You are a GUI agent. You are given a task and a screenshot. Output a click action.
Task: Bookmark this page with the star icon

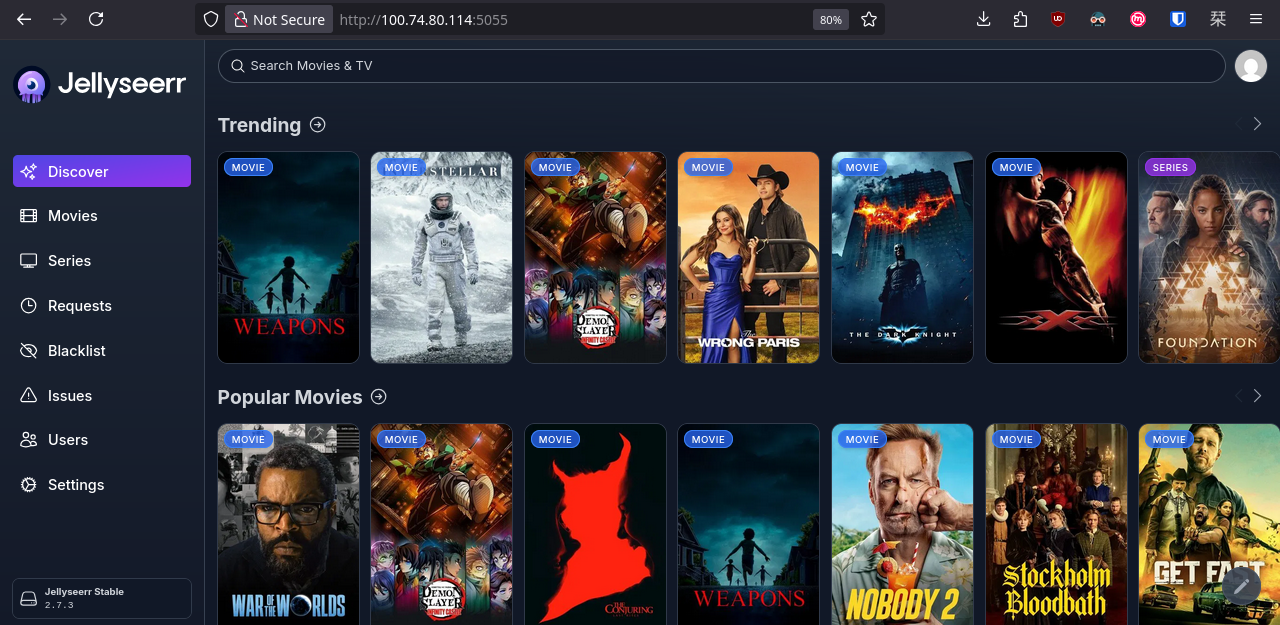point(869,19)
